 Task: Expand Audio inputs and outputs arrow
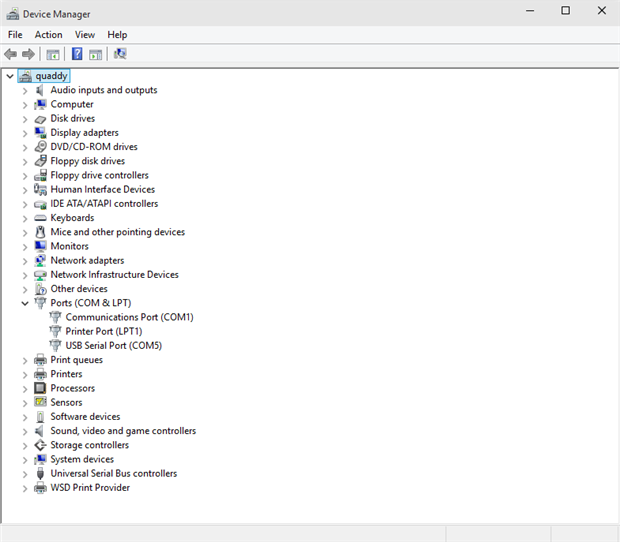(x=25, y=91)
